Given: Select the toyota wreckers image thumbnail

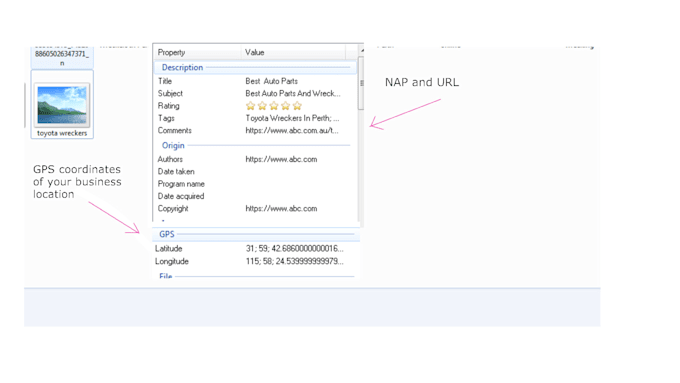Looking at the screenshot, I should coord(62,105).
